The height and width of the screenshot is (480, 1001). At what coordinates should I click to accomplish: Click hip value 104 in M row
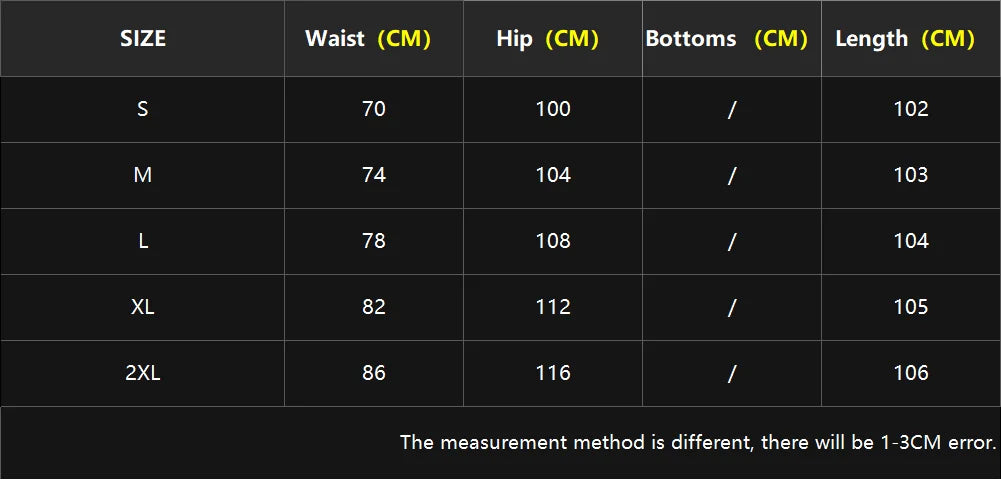553,175
